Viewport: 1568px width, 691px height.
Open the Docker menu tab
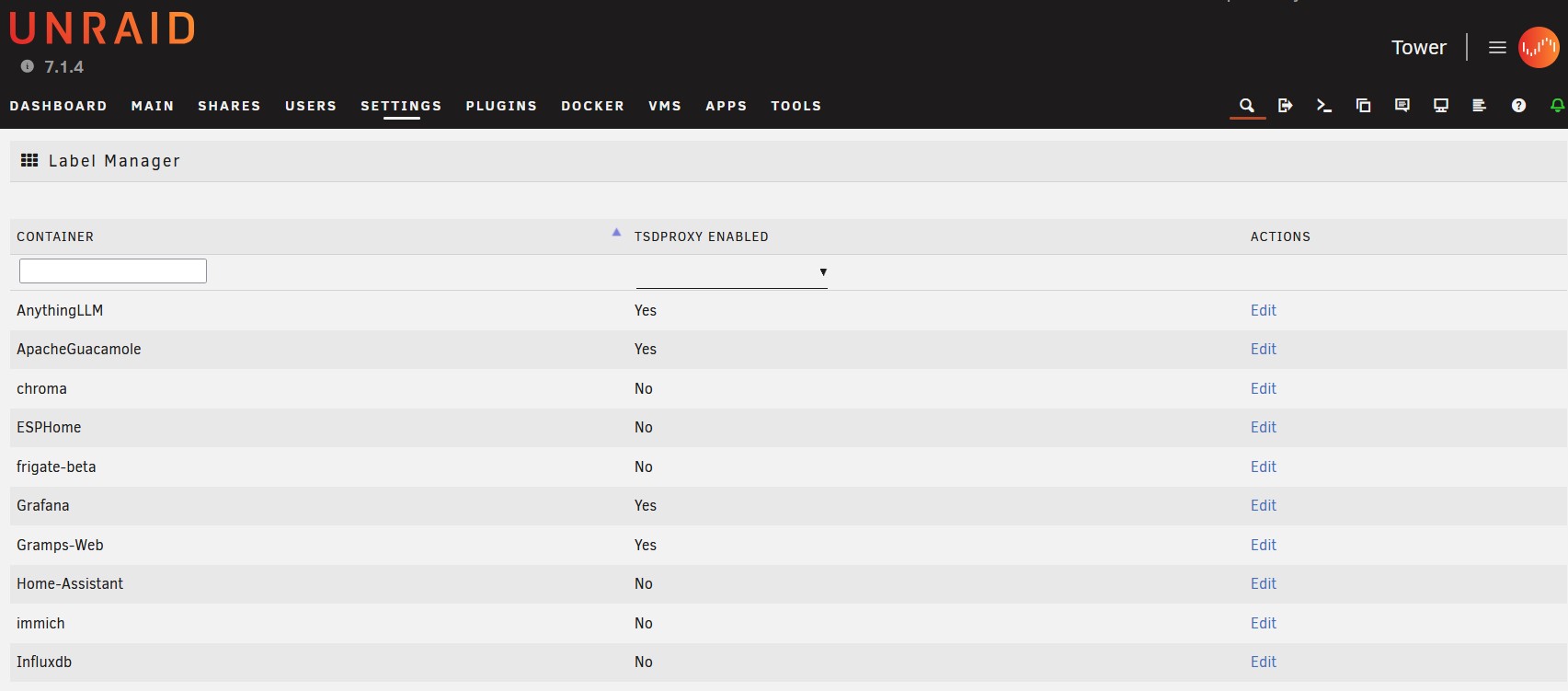pyautogui.click(x=593, y=106)
